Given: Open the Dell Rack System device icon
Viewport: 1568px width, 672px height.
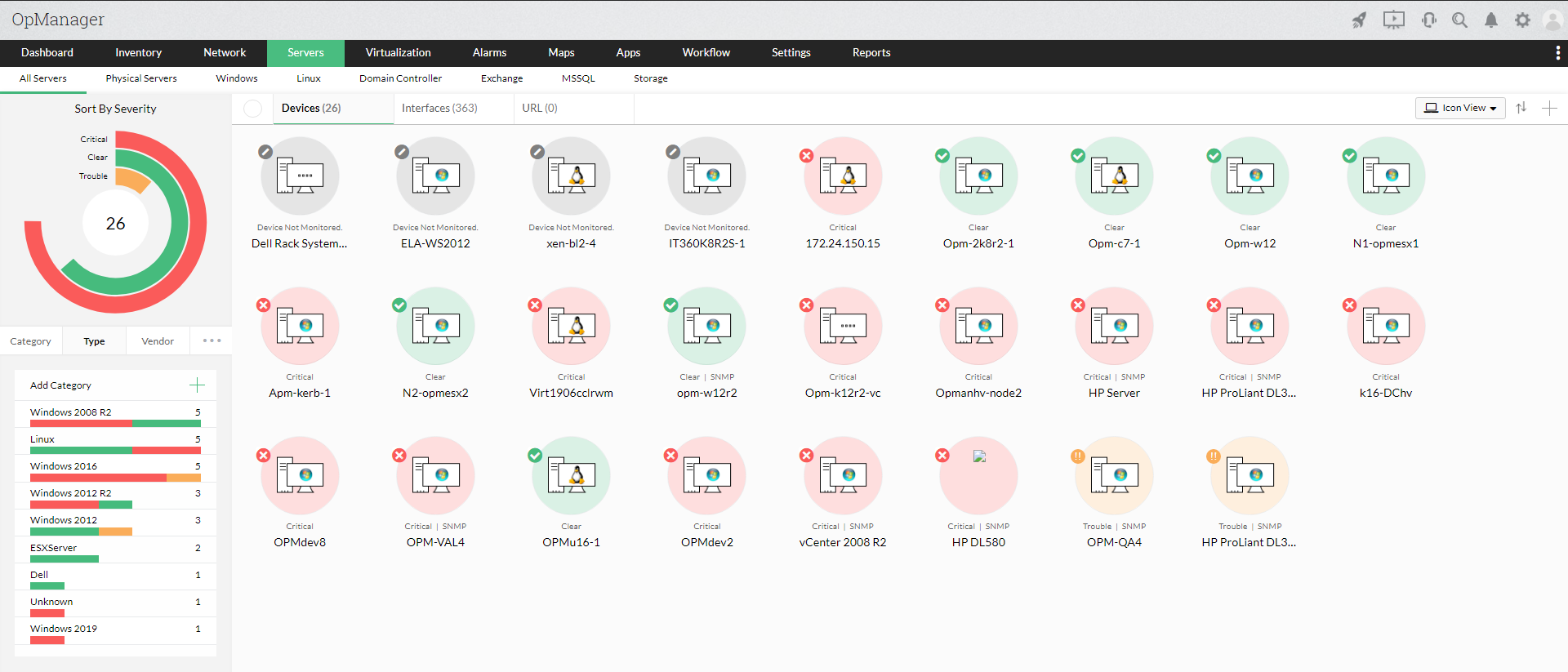Looking at the screenshot, I should 300,176.
